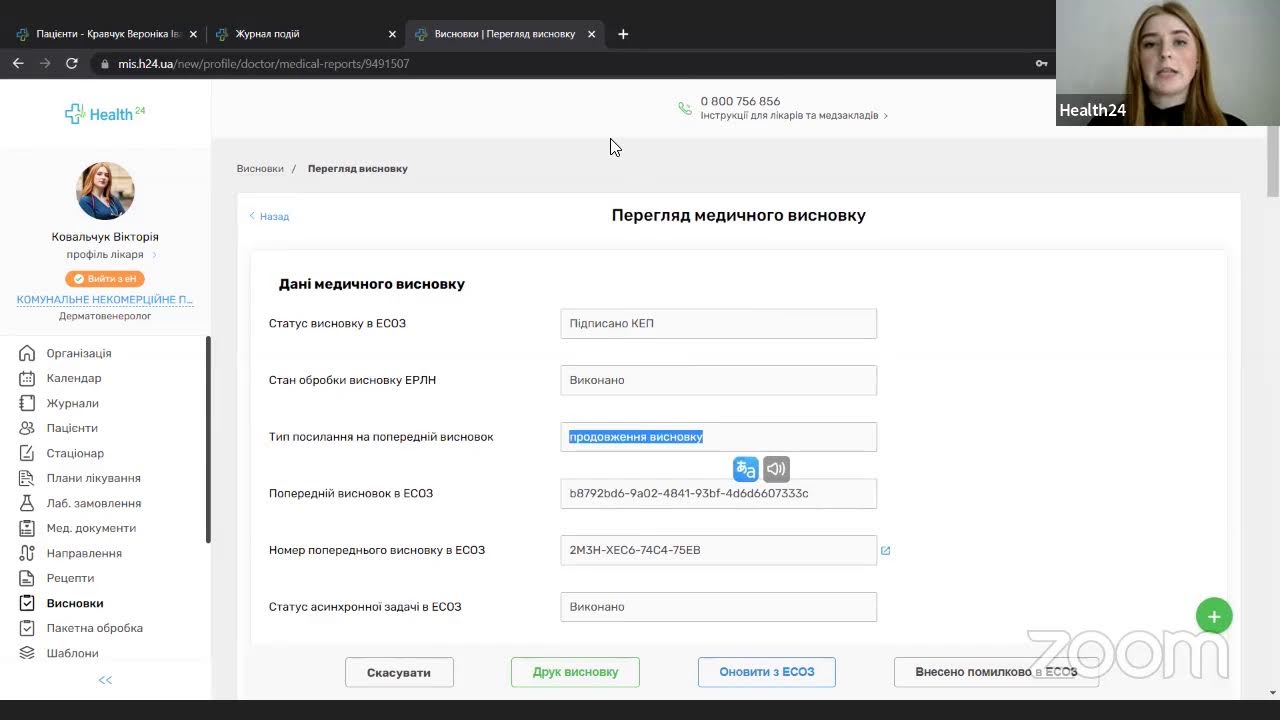The image size is (1280, 720).
Task: Open the Лаб. замовлення flask icon
Action: click(27, 503)
